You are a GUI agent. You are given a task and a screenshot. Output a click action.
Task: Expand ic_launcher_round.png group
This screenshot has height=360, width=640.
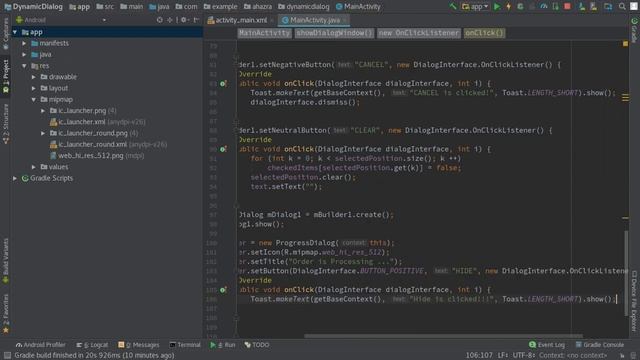pyautogui.click(x=43, y=133)
